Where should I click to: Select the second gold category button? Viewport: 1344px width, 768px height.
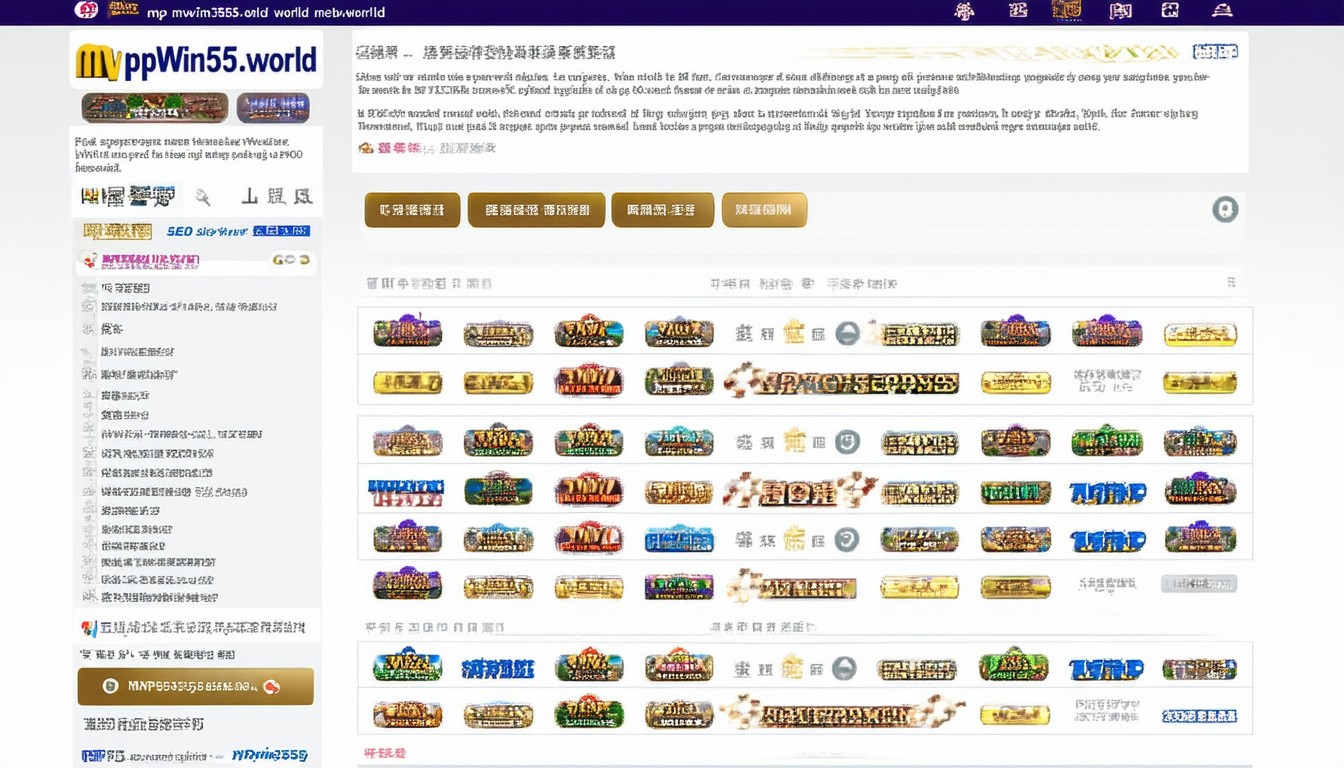point(536,210)
